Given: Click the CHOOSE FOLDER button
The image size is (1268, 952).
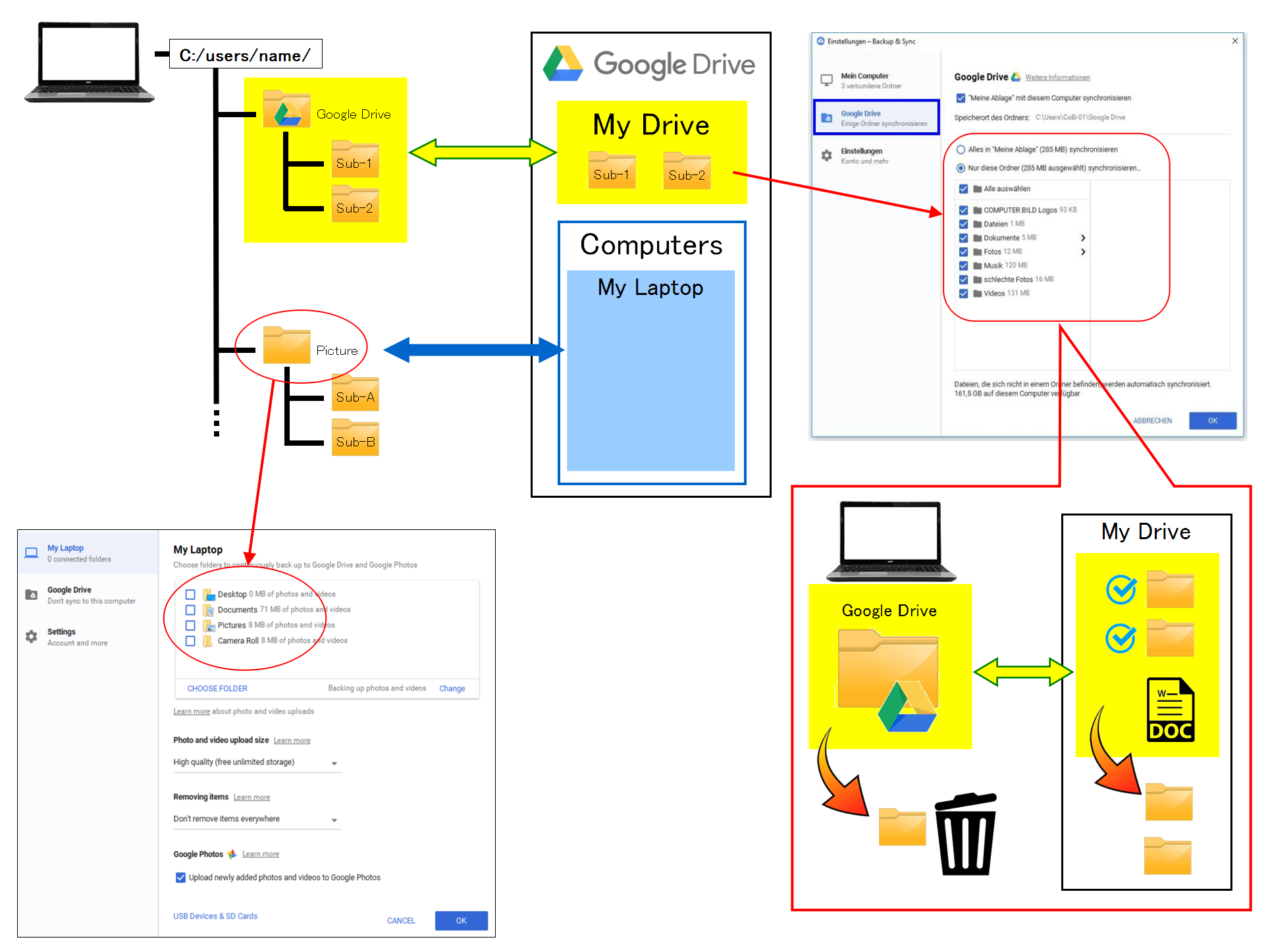Looking at the screenshot, I should (x=217, y=688).
